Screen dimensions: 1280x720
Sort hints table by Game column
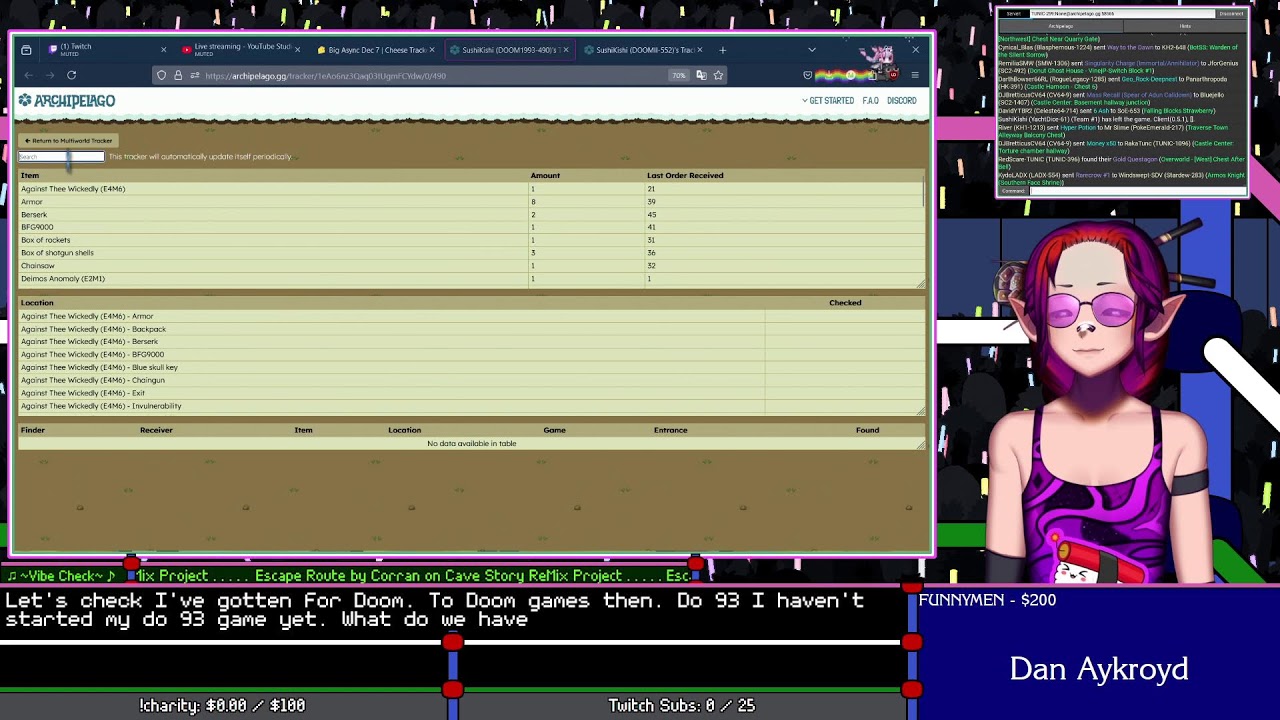554,430
